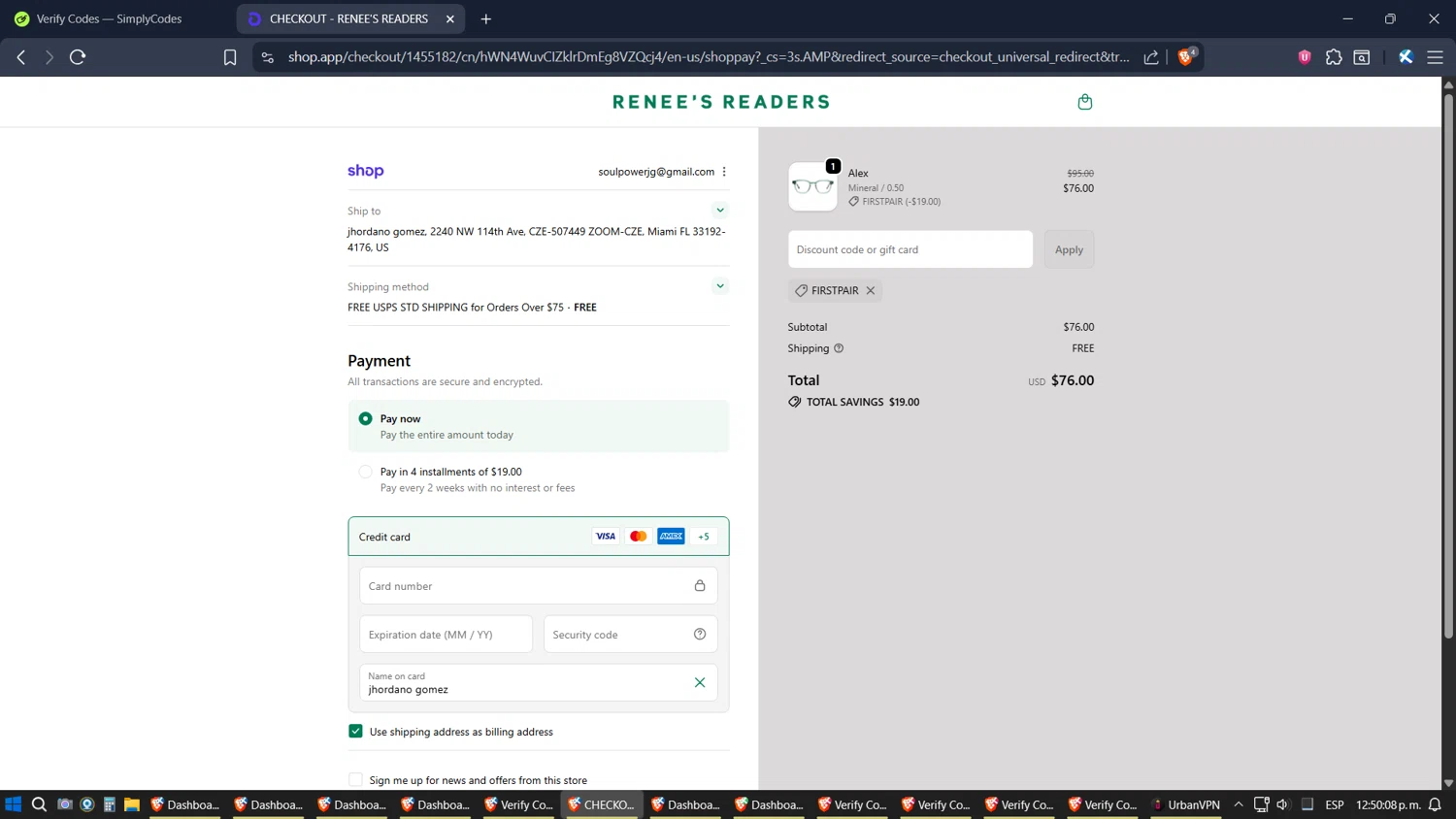Click the Visa card icon
The height and width of the screenshot is (819, 1456).
pos(606,537)
